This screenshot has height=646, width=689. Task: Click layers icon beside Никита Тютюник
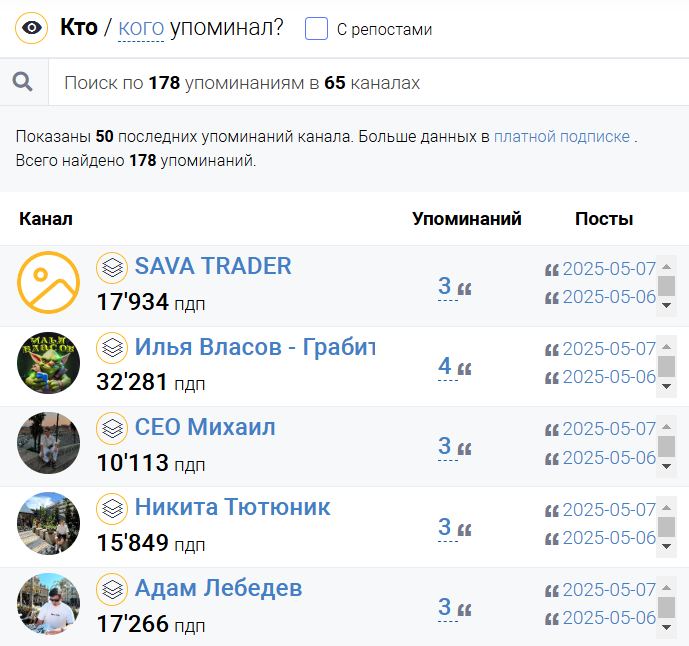coord(112,508)
